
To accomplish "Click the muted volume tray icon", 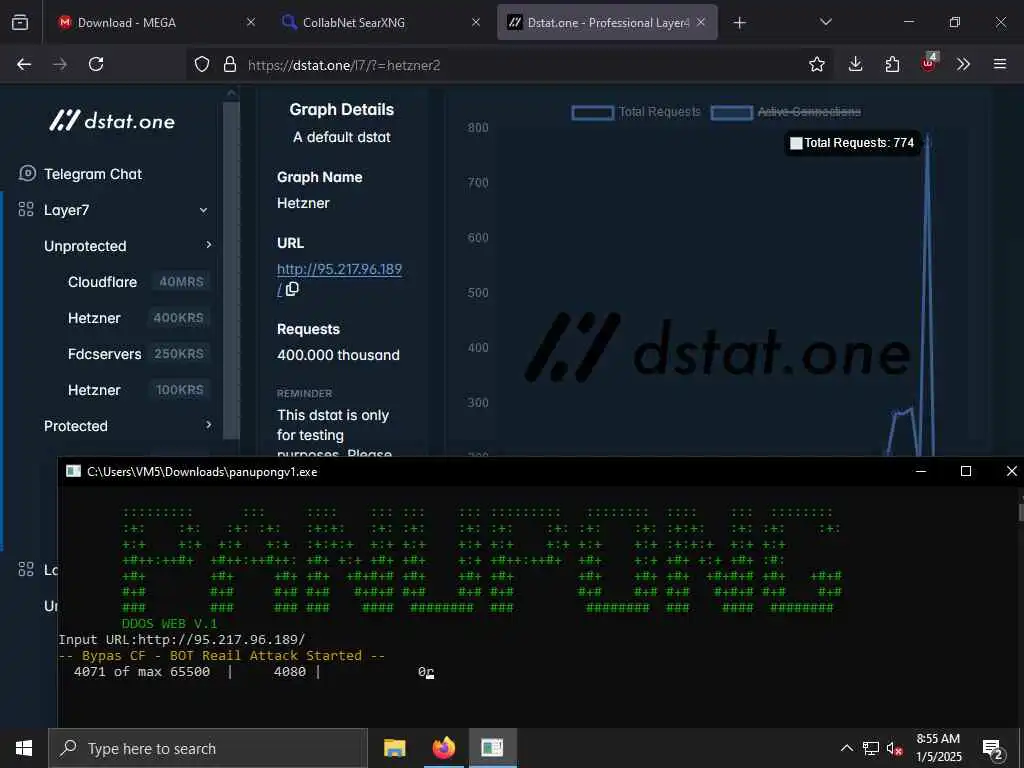I will [895, 748].
